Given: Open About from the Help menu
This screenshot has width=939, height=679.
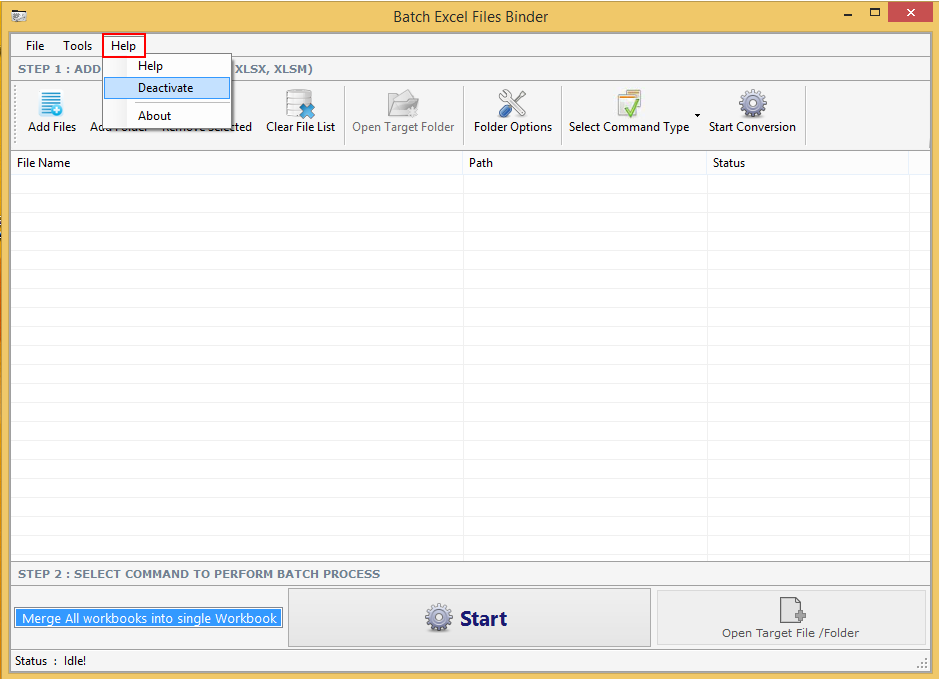Looking at the screenshot, I should pyautogui.click(x=167, y=116).
